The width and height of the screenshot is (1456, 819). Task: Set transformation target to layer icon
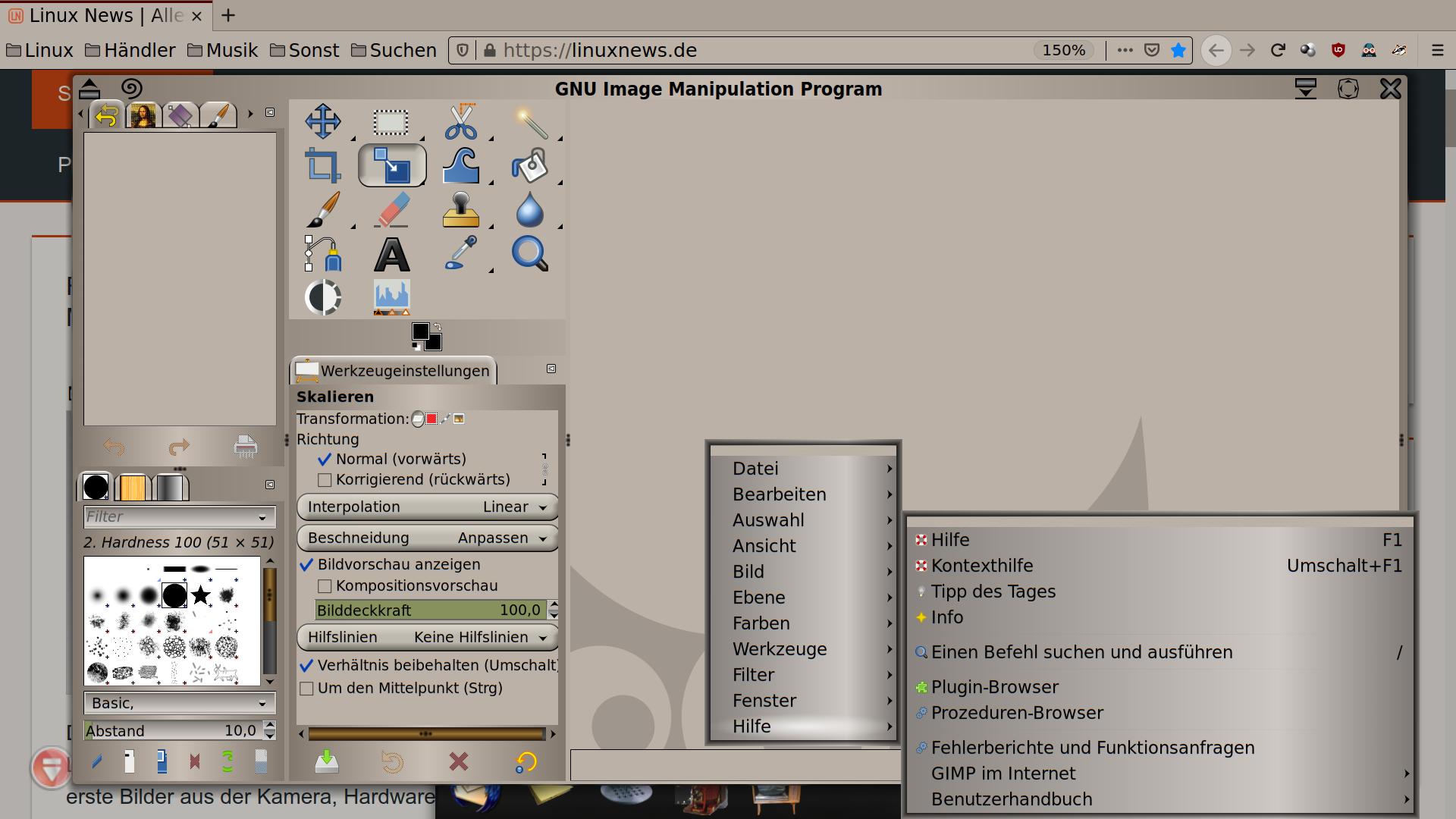coord(418,419)
